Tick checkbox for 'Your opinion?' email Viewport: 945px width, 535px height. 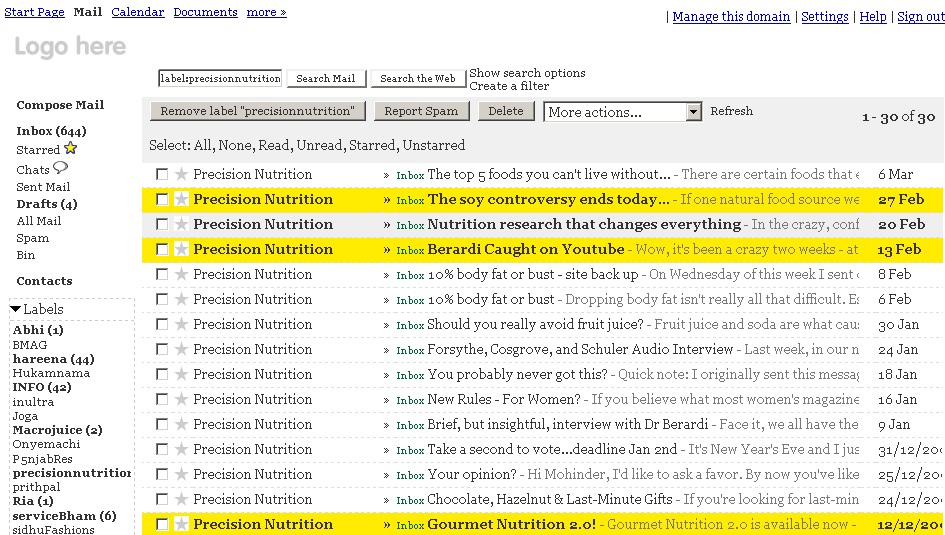162,474
